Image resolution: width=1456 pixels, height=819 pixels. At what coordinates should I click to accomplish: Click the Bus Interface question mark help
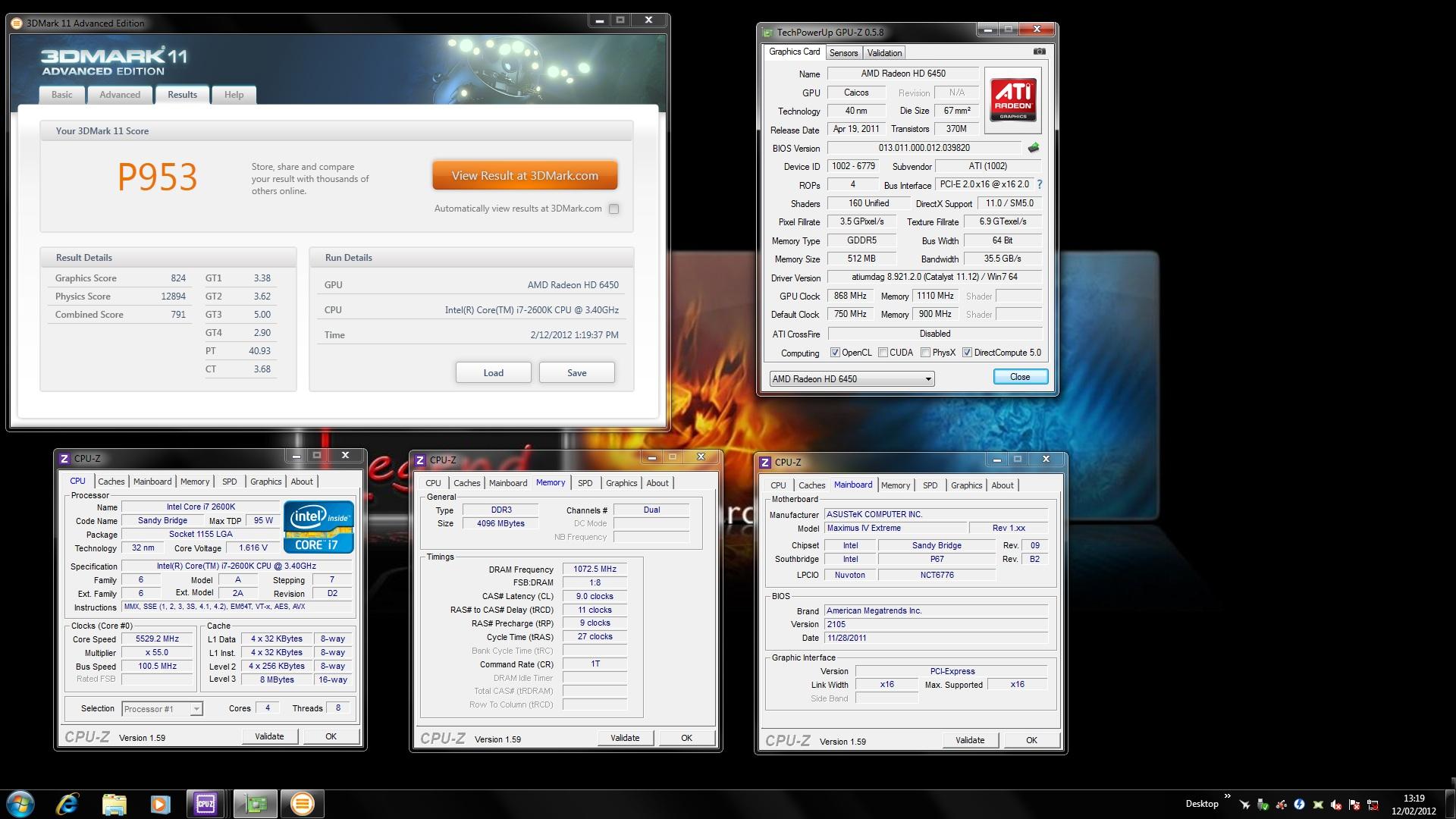(1039, 184)
